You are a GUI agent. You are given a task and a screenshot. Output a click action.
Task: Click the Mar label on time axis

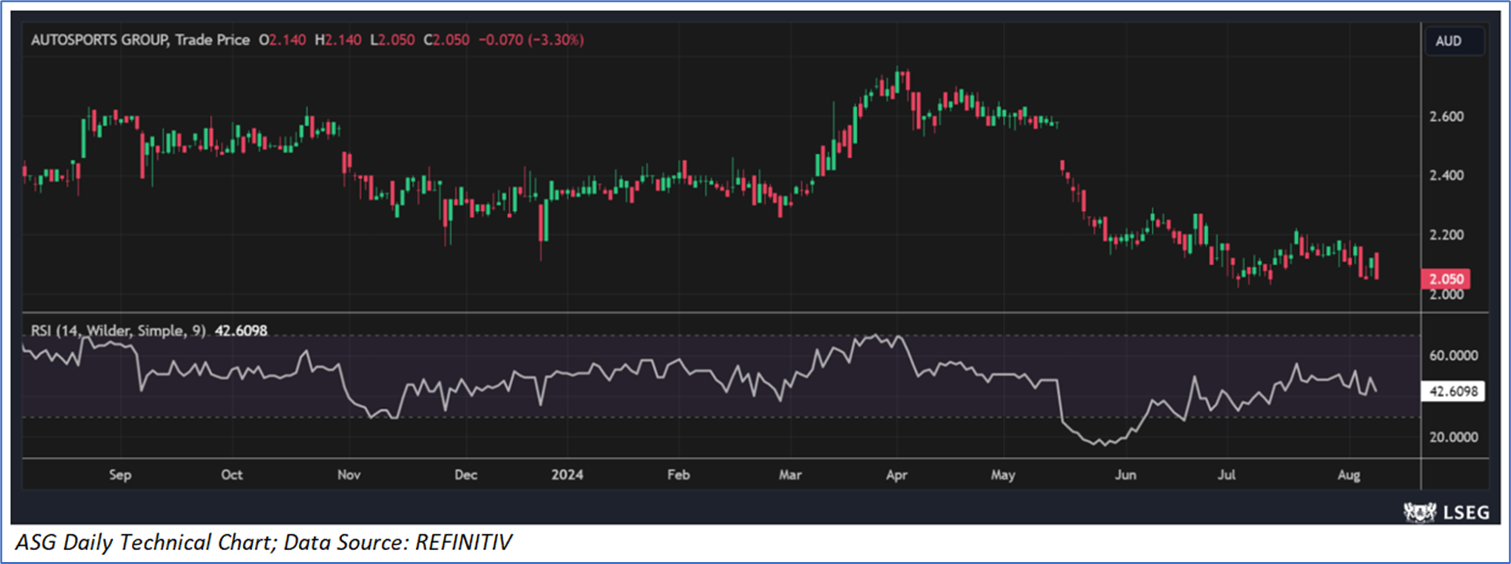coord(791,475)
